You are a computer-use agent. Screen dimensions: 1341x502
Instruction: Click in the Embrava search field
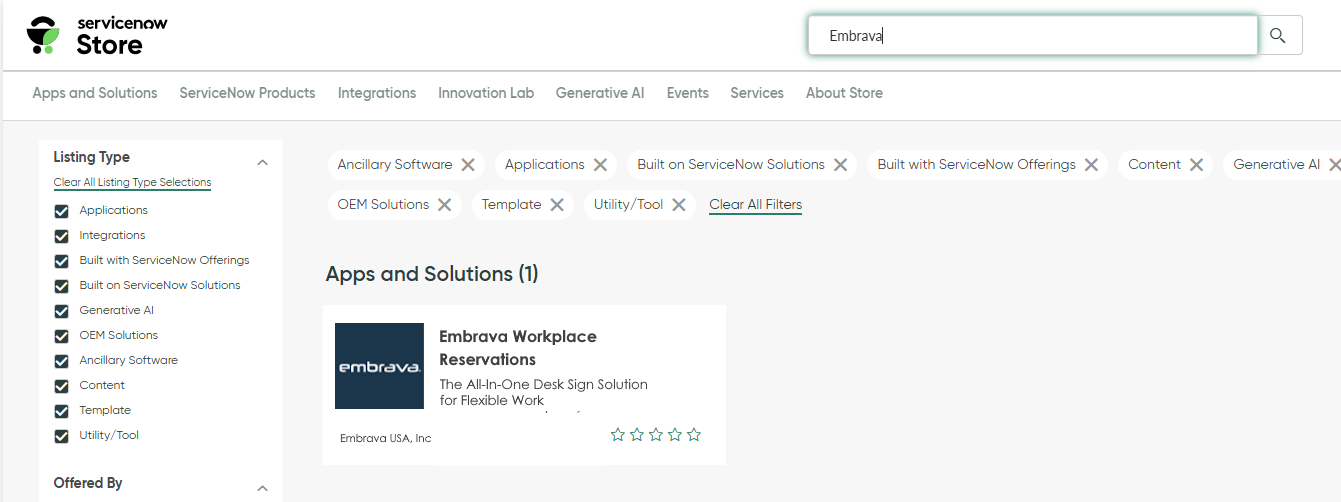click(x=1032, y=35)
